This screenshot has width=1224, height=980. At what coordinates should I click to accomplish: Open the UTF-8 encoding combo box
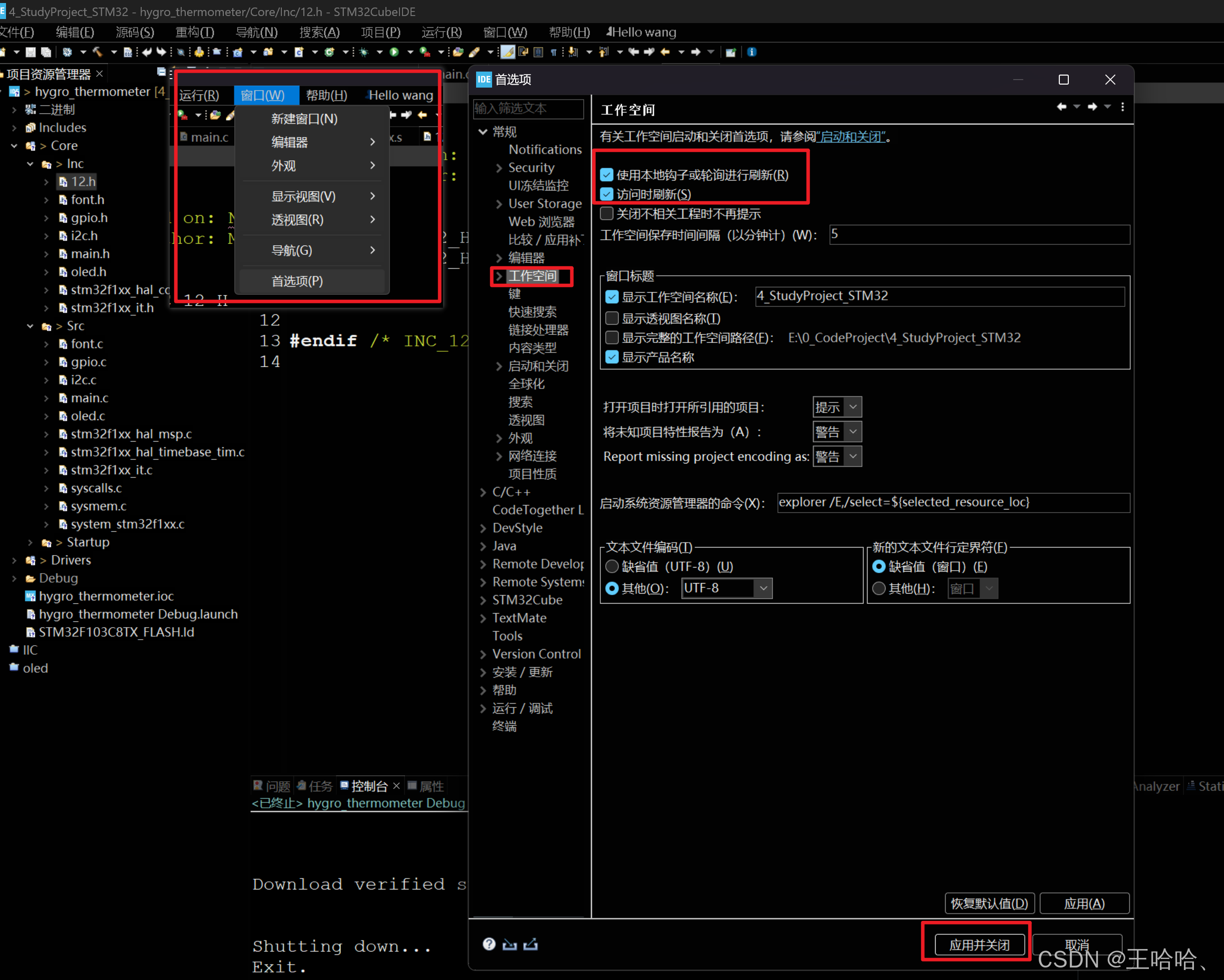(763, 588)
